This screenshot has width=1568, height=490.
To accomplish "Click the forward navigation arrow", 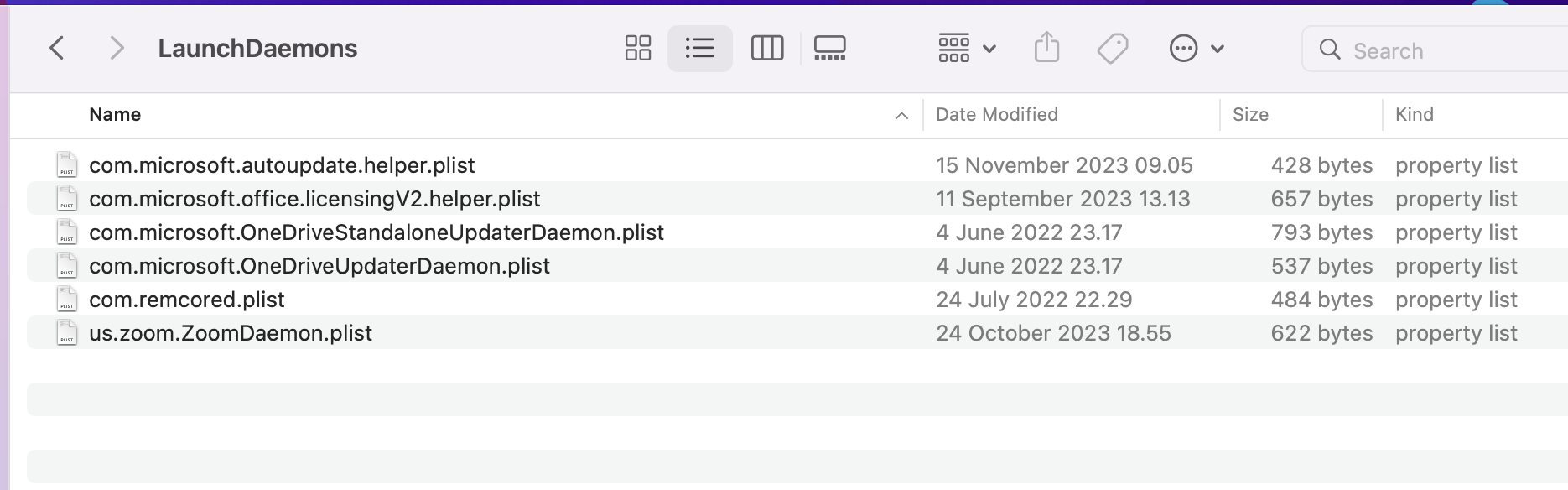I will click(x=117, y=49).
